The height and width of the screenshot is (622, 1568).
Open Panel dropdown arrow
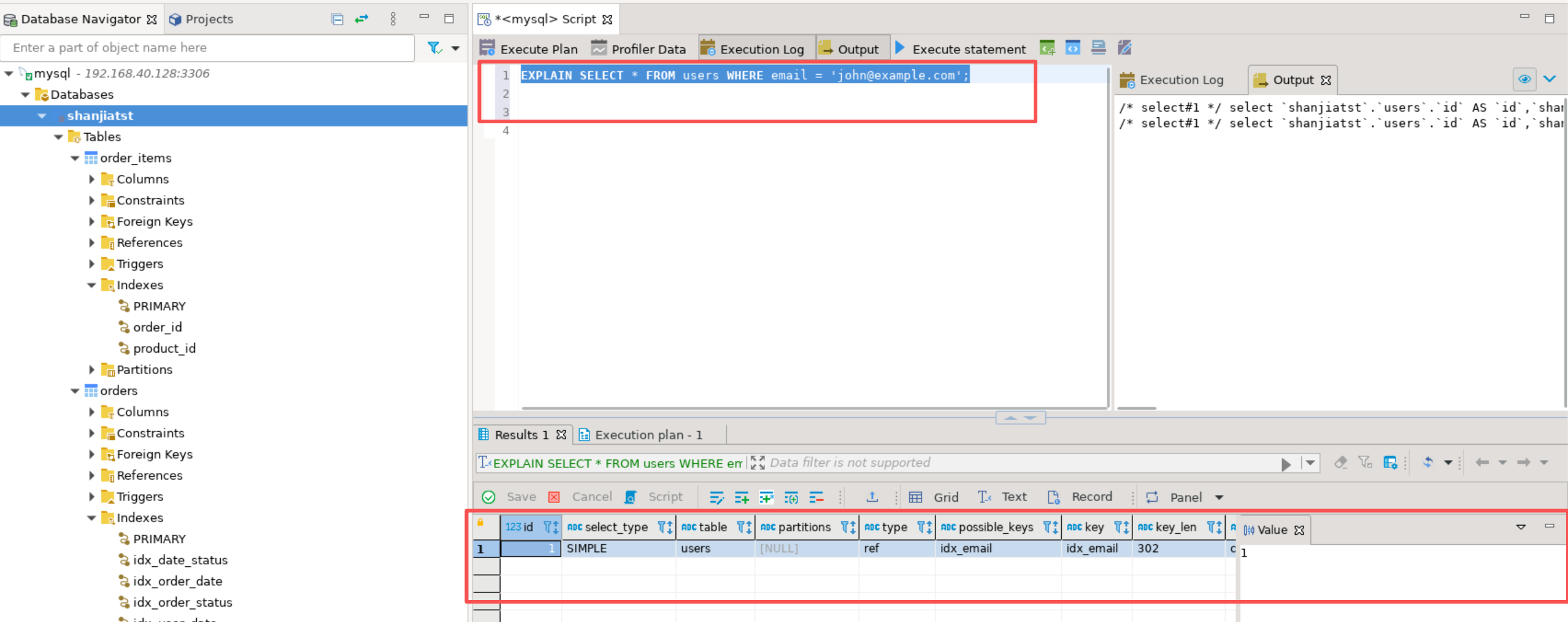click(x=1219, y=497)
